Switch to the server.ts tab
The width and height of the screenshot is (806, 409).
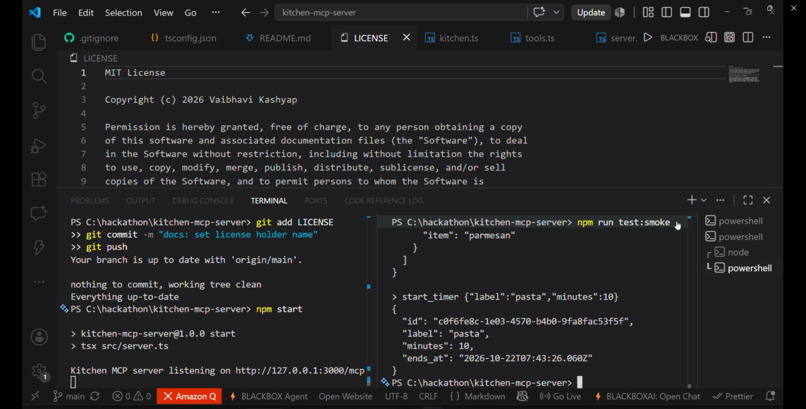616,38
